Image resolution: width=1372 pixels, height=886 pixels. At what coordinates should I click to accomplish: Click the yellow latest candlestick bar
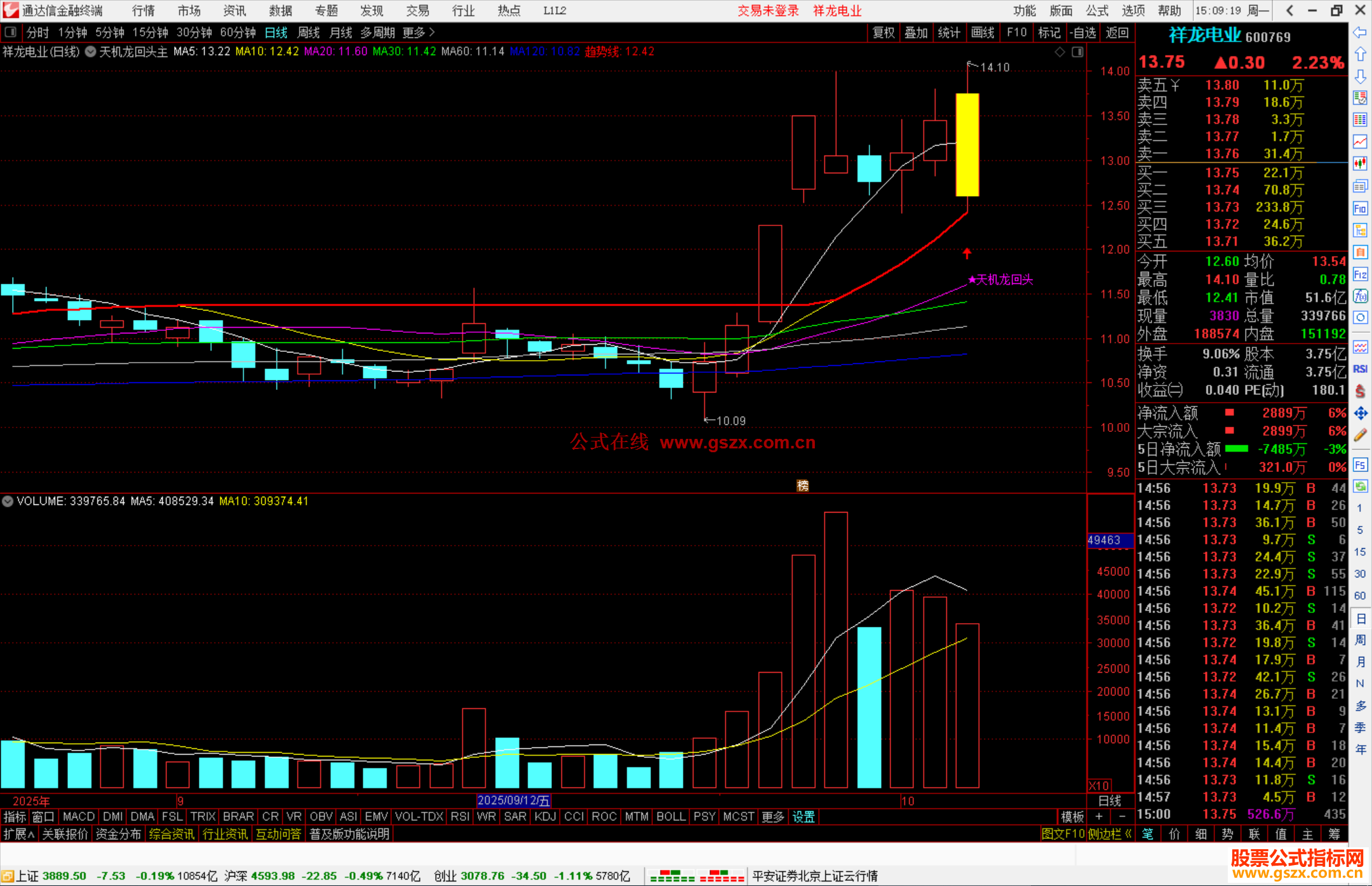(967, 145)
